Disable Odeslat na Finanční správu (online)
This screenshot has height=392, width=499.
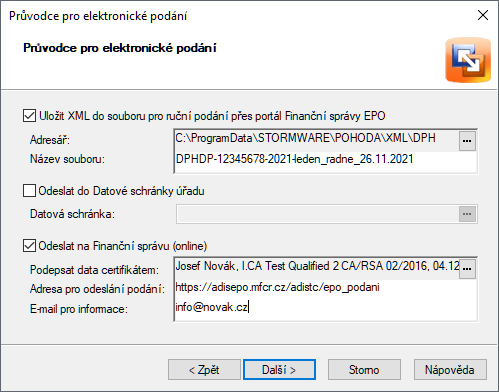pyautogui.click(x=29, y=246)
